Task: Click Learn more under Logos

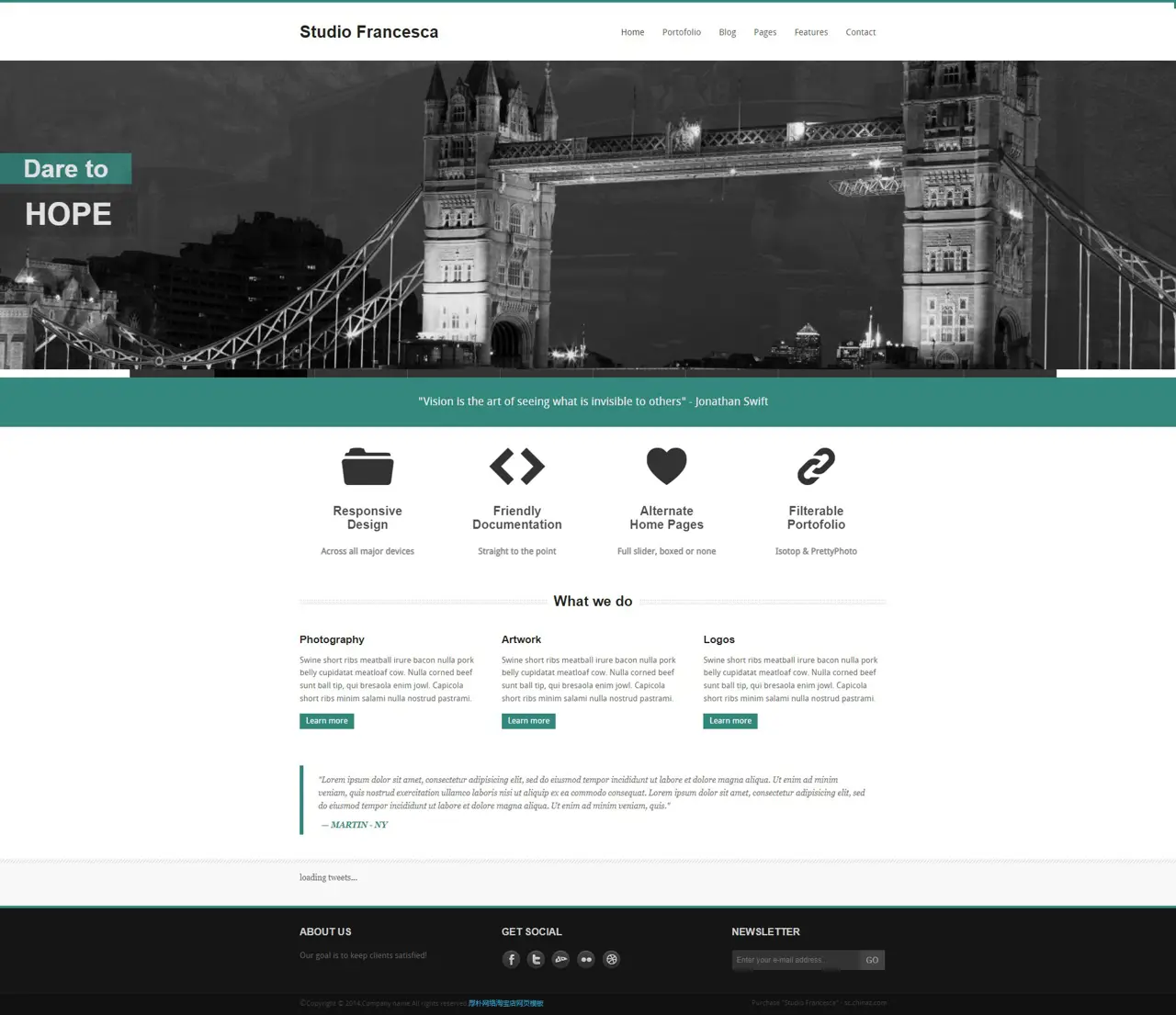Action: pos(729,720)
